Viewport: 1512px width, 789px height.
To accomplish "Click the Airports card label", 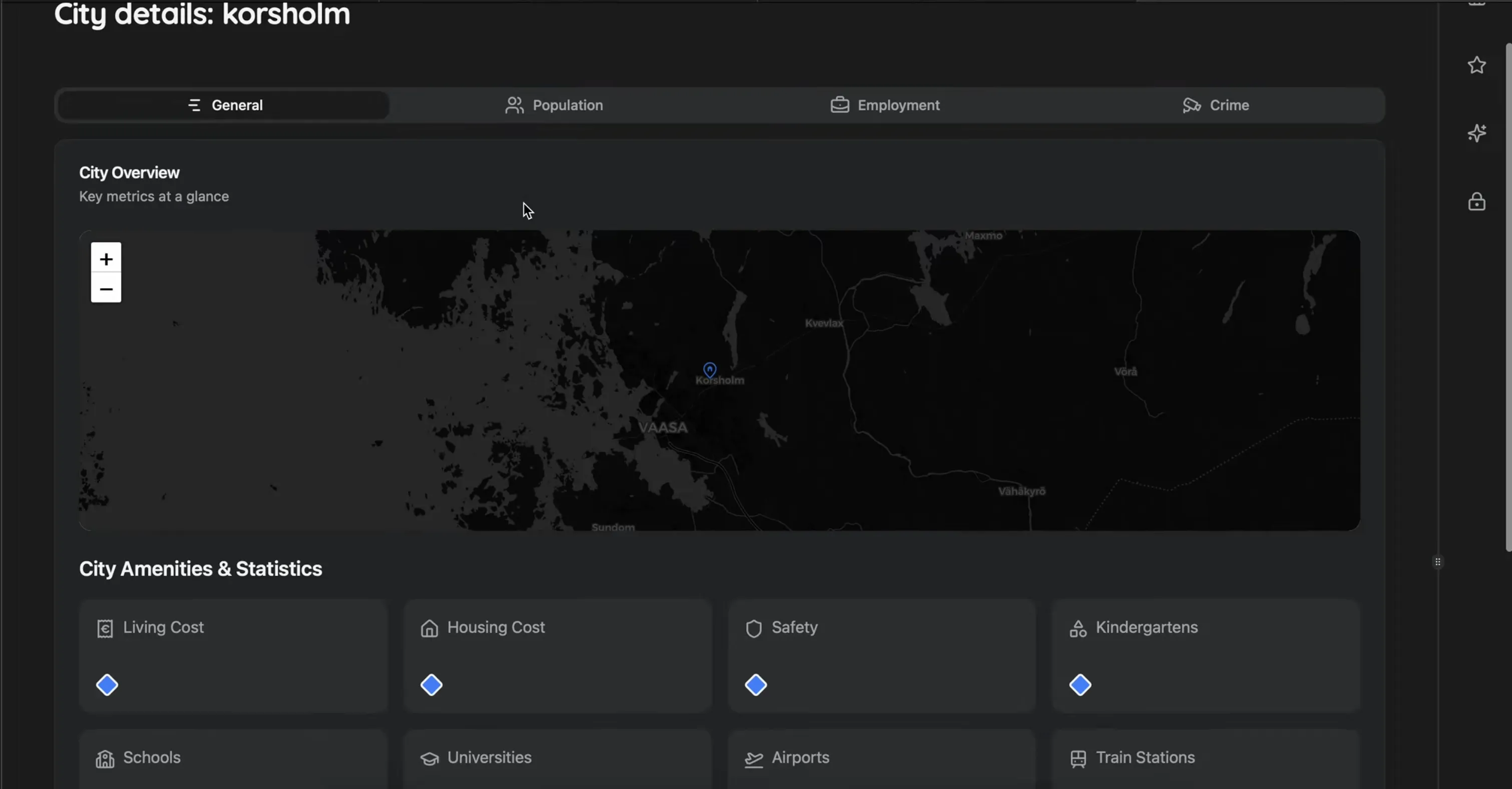I will tap(800, 757).
